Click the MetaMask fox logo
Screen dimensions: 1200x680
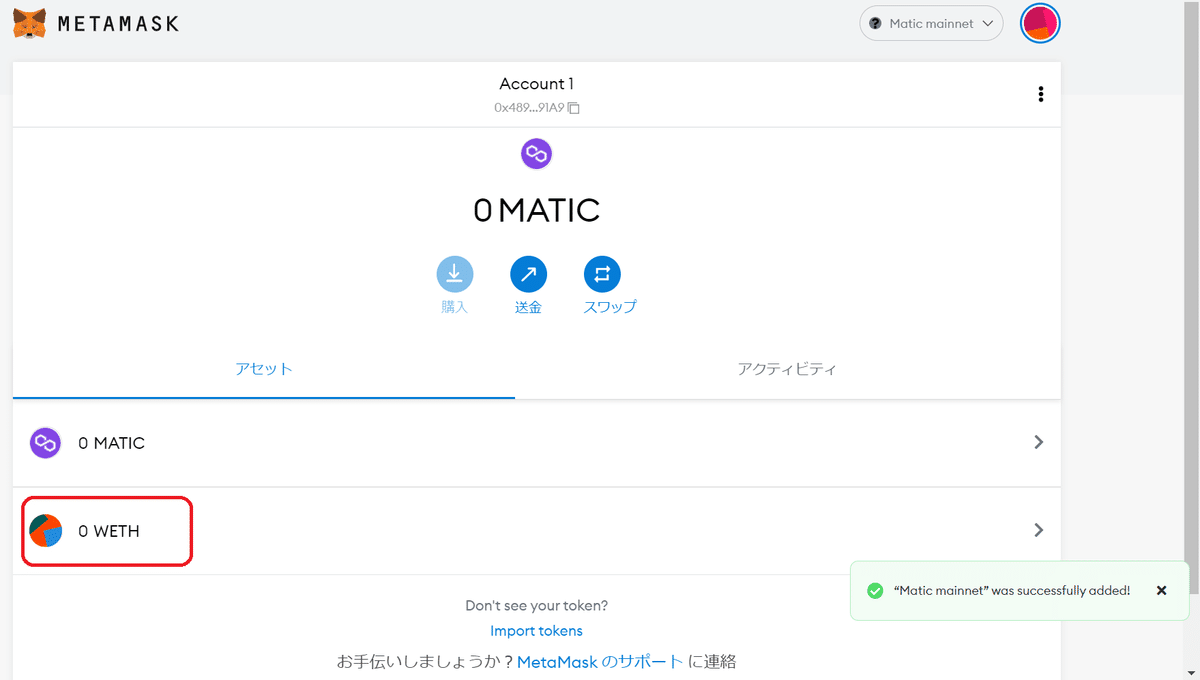pyautogui.click(x=29, y=22)
